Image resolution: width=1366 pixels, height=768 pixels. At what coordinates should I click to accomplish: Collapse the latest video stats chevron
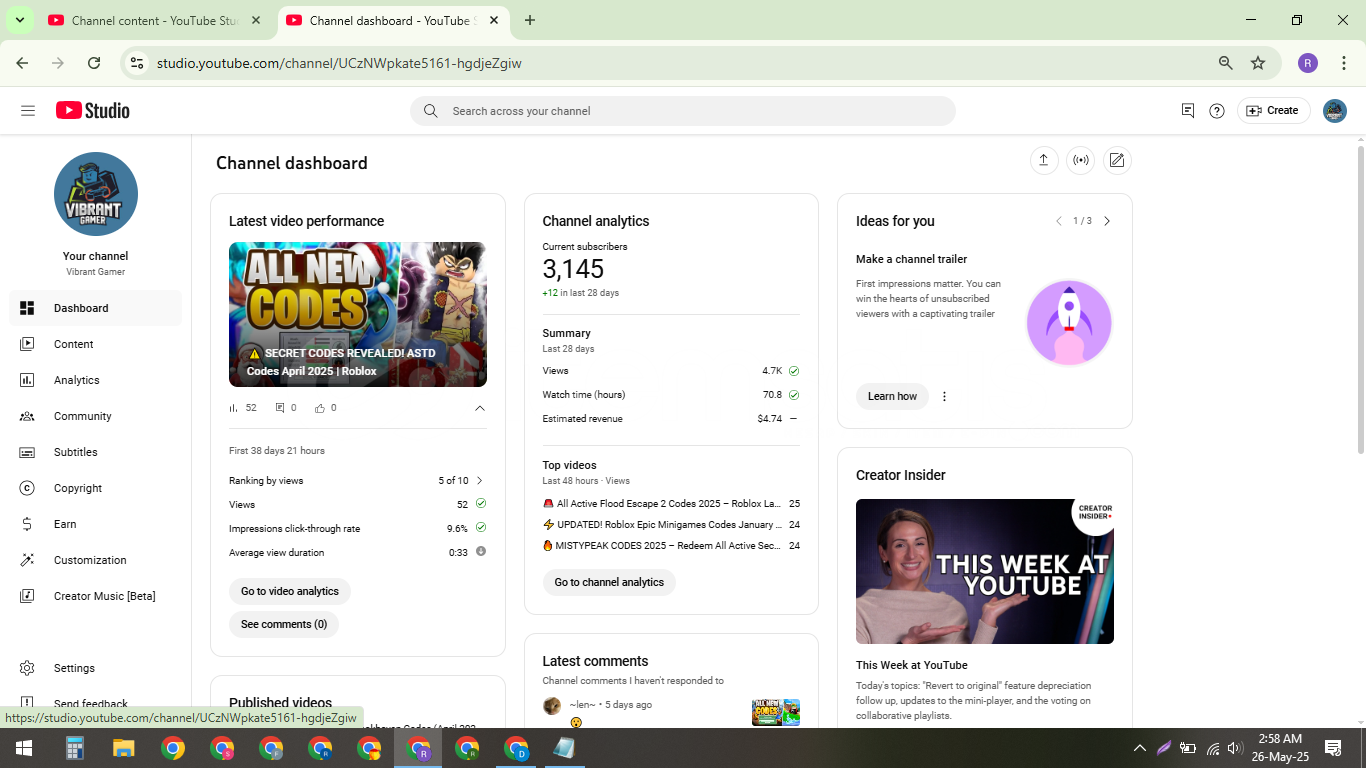[x=480, y=408]
